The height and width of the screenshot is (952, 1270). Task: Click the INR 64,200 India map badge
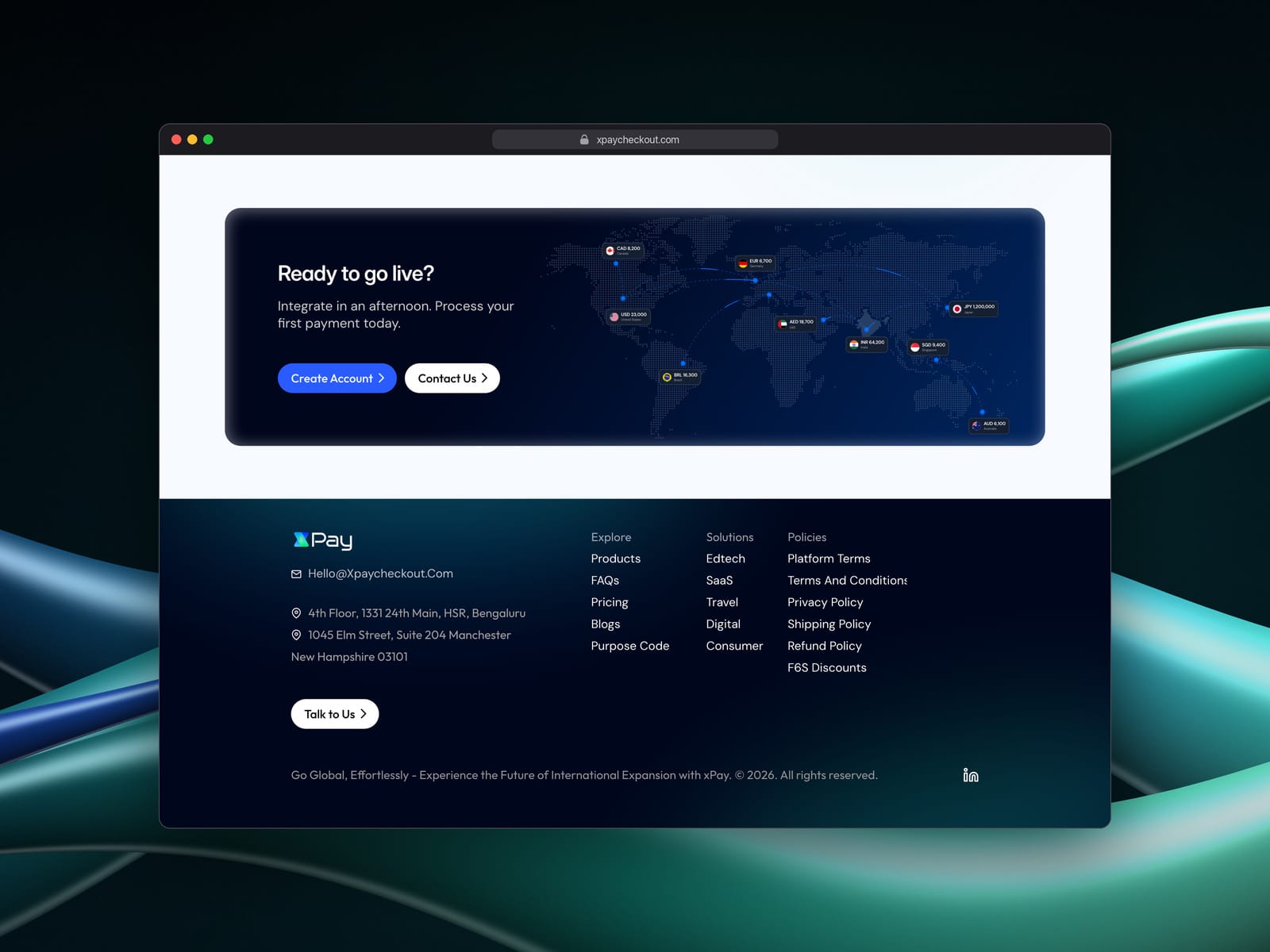(x=867, y=344)
